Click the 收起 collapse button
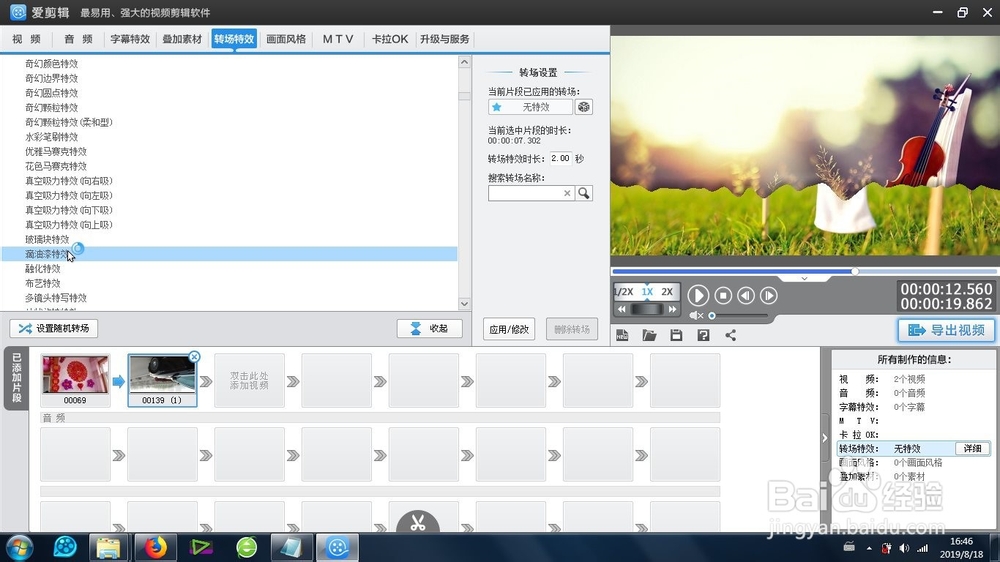Viewport: 1000px width, 562px height. click(x=429, y=329)
